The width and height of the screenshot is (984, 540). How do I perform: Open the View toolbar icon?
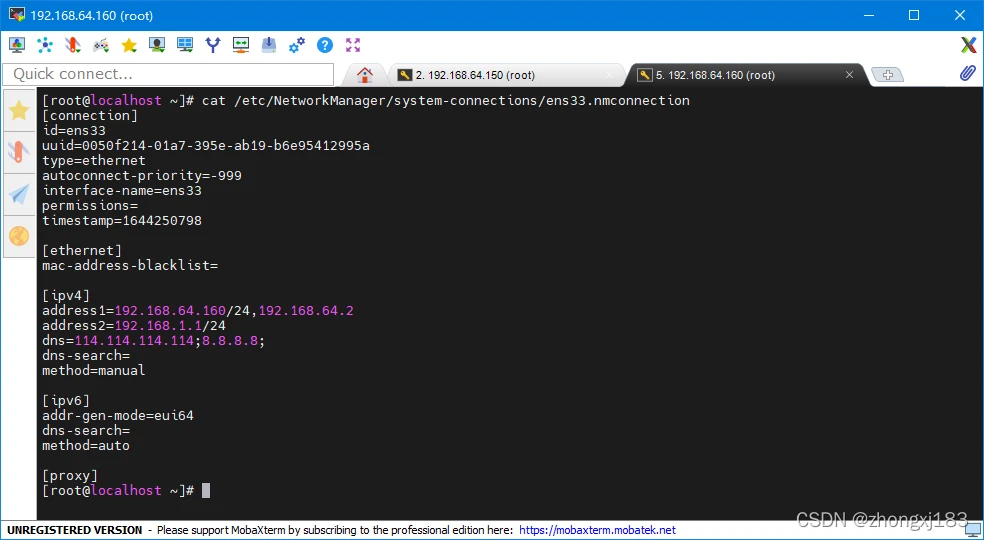157,45
